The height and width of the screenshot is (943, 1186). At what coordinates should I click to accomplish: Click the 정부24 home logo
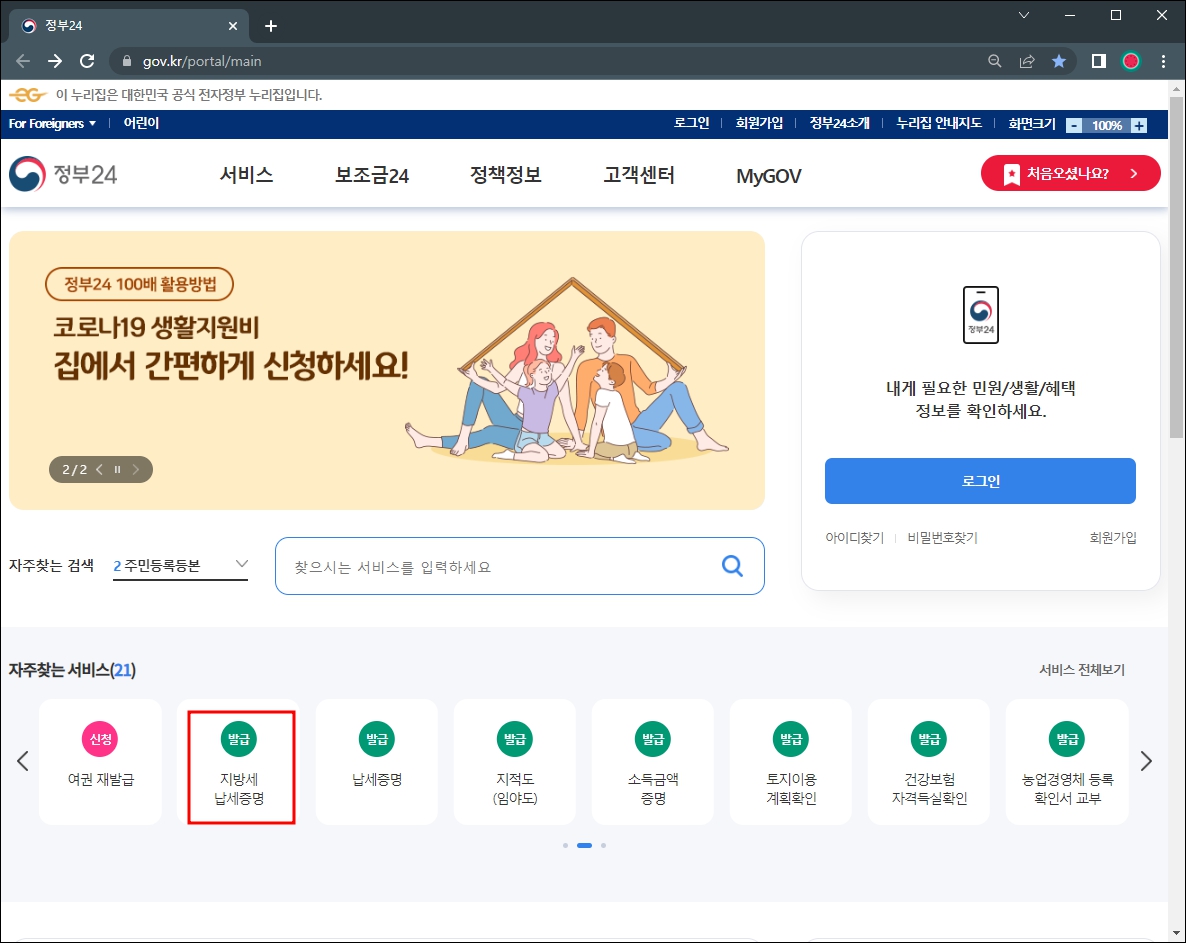64,173
